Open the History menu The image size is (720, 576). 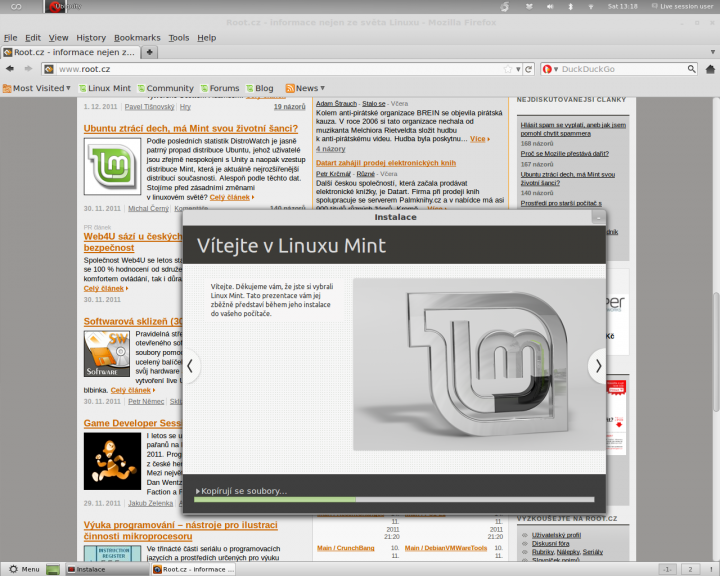coord(91,38)
